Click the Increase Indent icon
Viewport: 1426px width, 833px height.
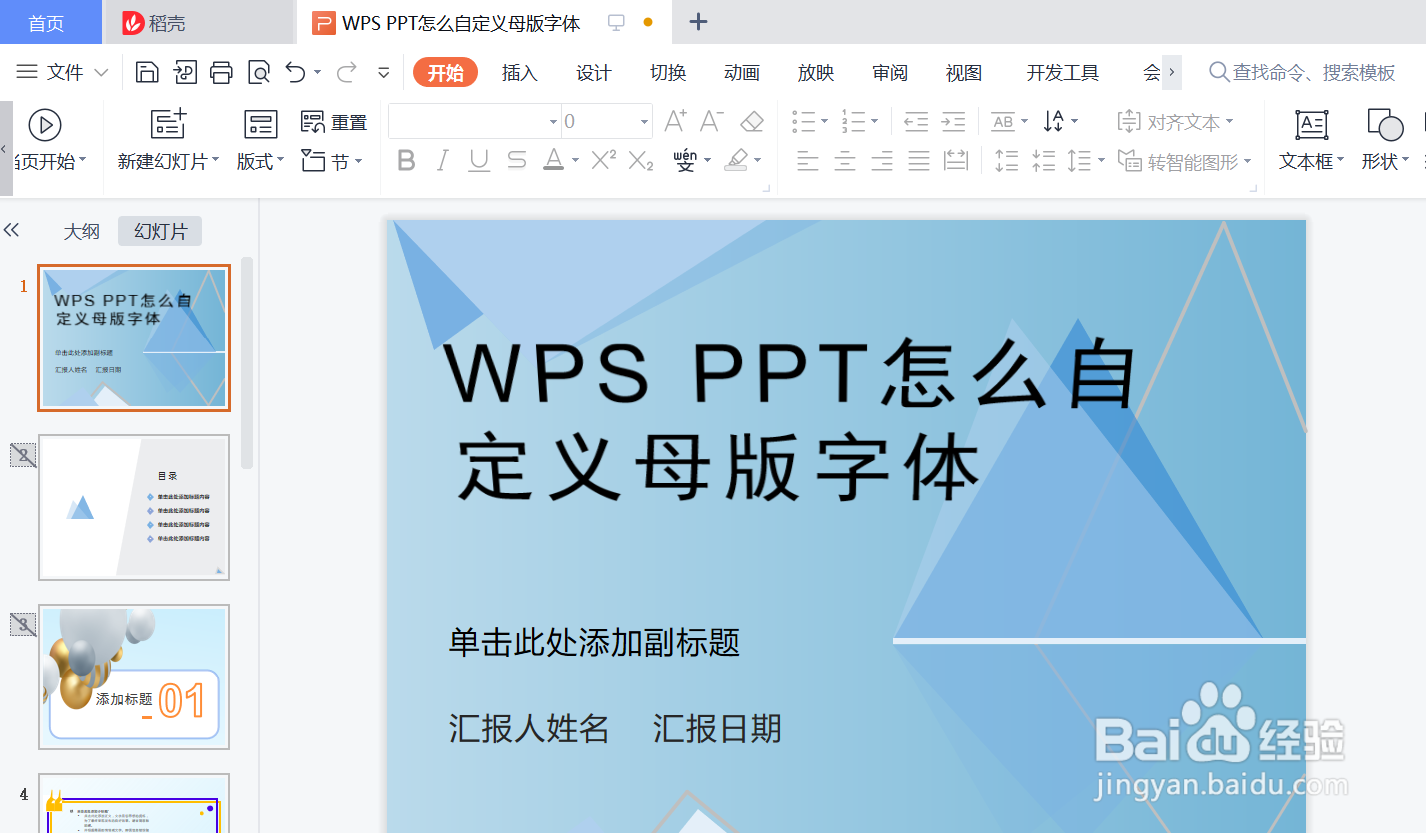(x=954, y=122)
